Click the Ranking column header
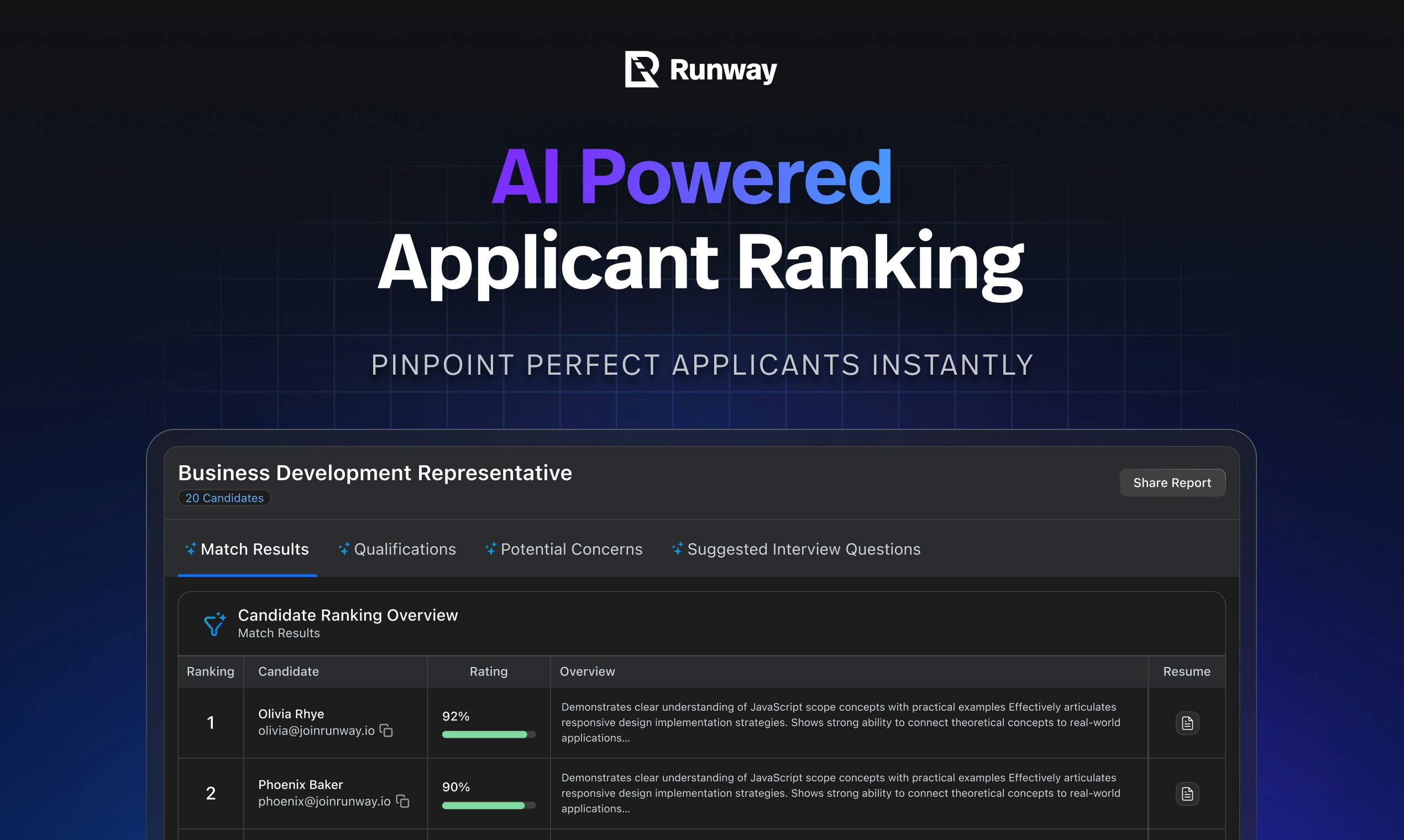 pyautogui.click(x=210, y=671)
